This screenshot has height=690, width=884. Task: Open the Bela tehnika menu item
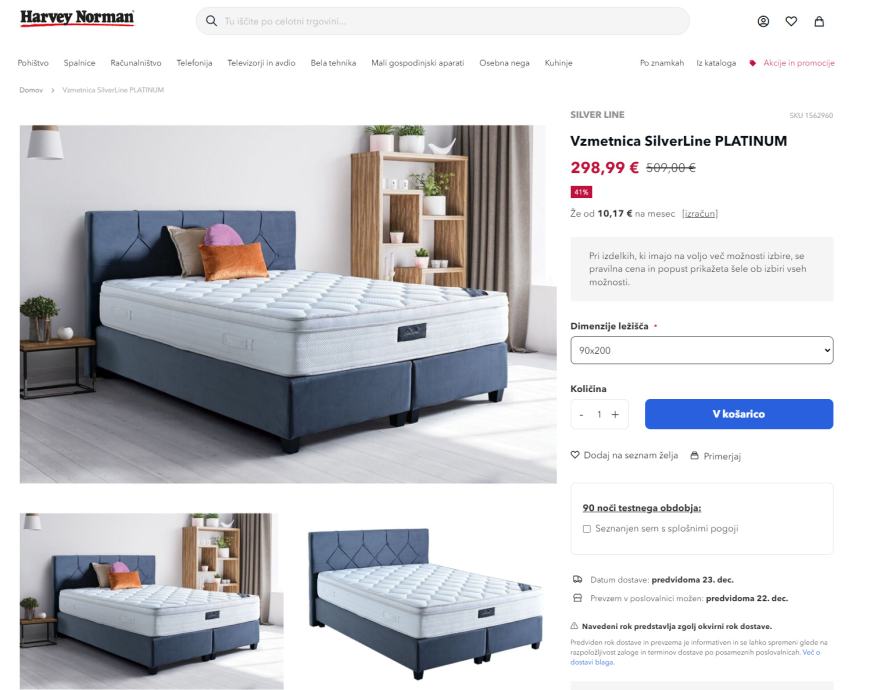click(x=333, y=63)
